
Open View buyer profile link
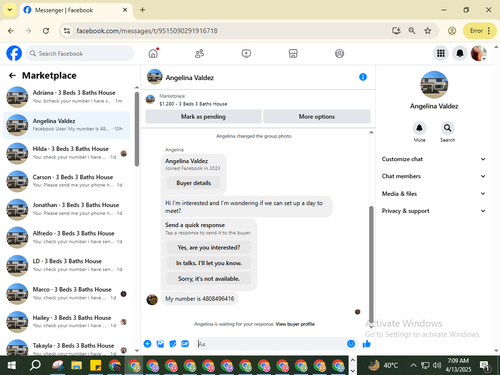pyautogui.click(x=295, y=324)
